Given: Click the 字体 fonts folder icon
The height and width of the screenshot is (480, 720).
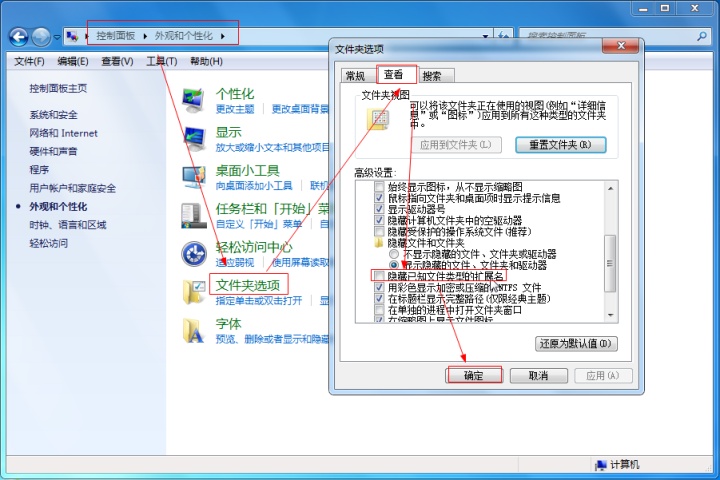Looking at the screenshot, I should (x=193, y=330).
